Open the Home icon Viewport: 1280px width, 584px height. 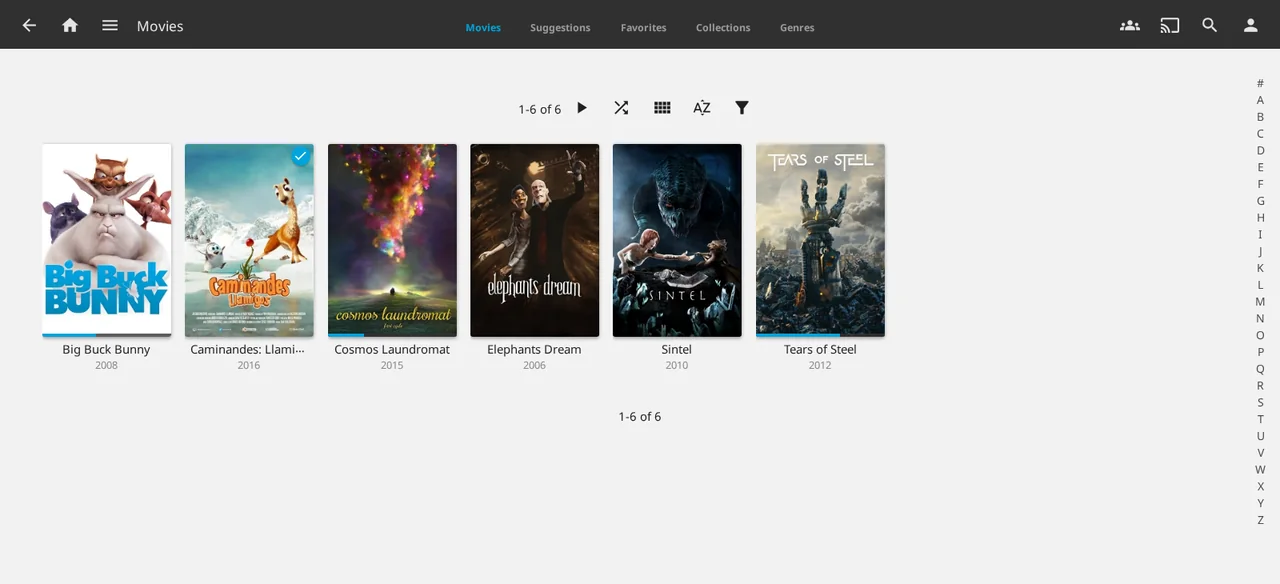(70, 26)
